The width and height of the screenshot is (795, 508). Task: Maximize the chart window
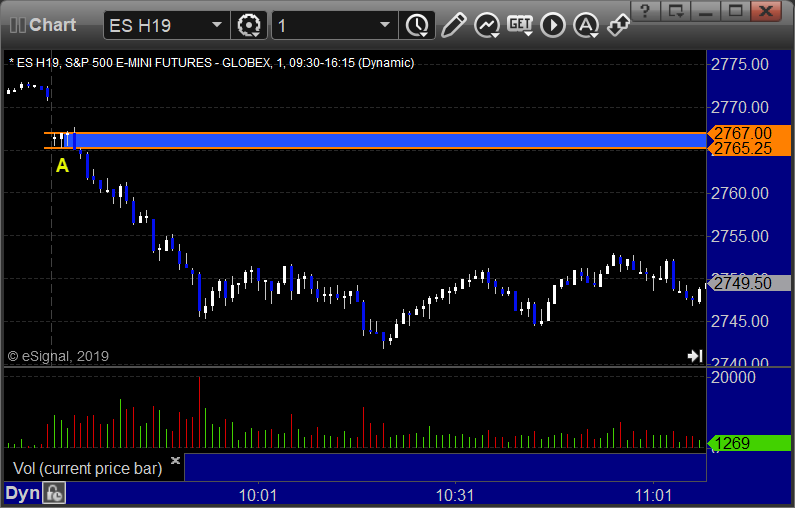coord(736,10)
